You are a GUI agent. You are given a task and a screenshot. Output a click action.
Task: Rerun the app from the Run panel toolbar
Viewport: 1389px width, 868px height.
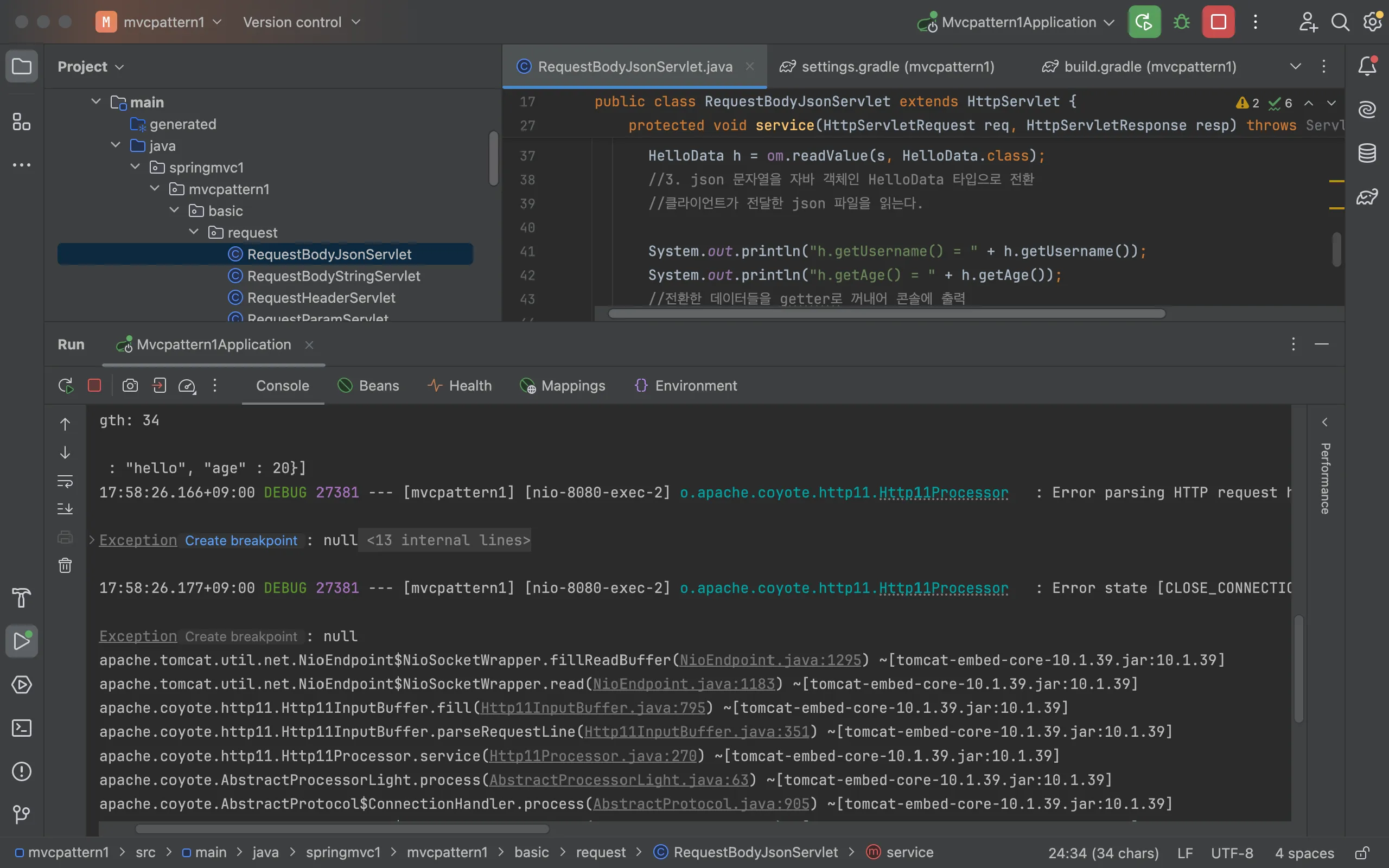(66, 385)
